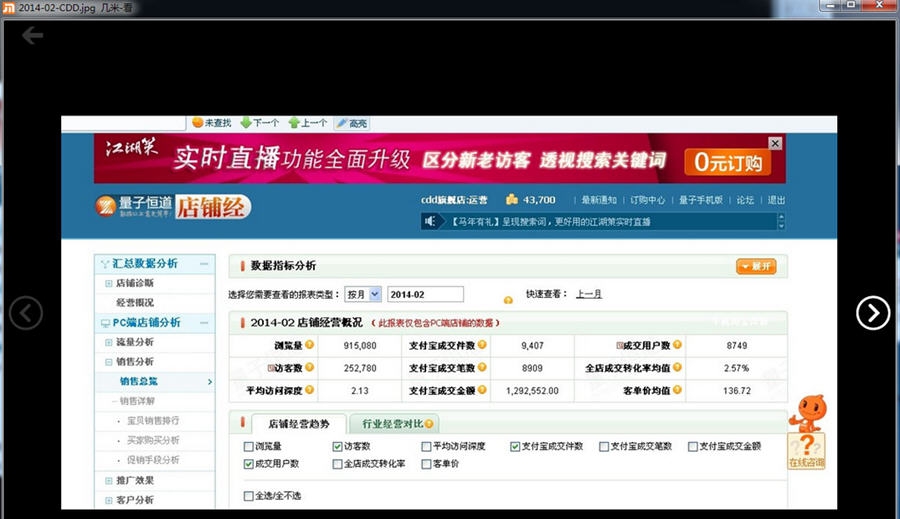Close the 江湖策 red banner ad
Viewport: 900px width, 519px height.
[x=775, y=144]
